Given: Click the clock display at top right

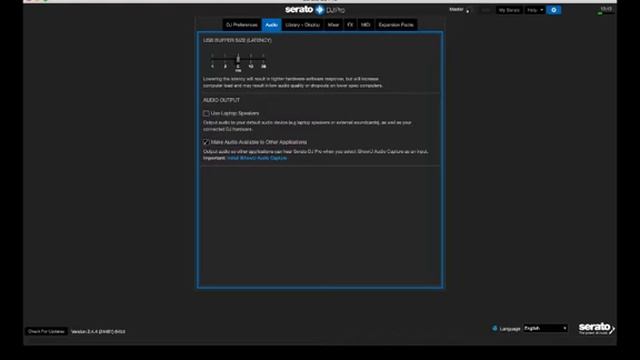Looking at the screenshot, I should pos(606,9).
